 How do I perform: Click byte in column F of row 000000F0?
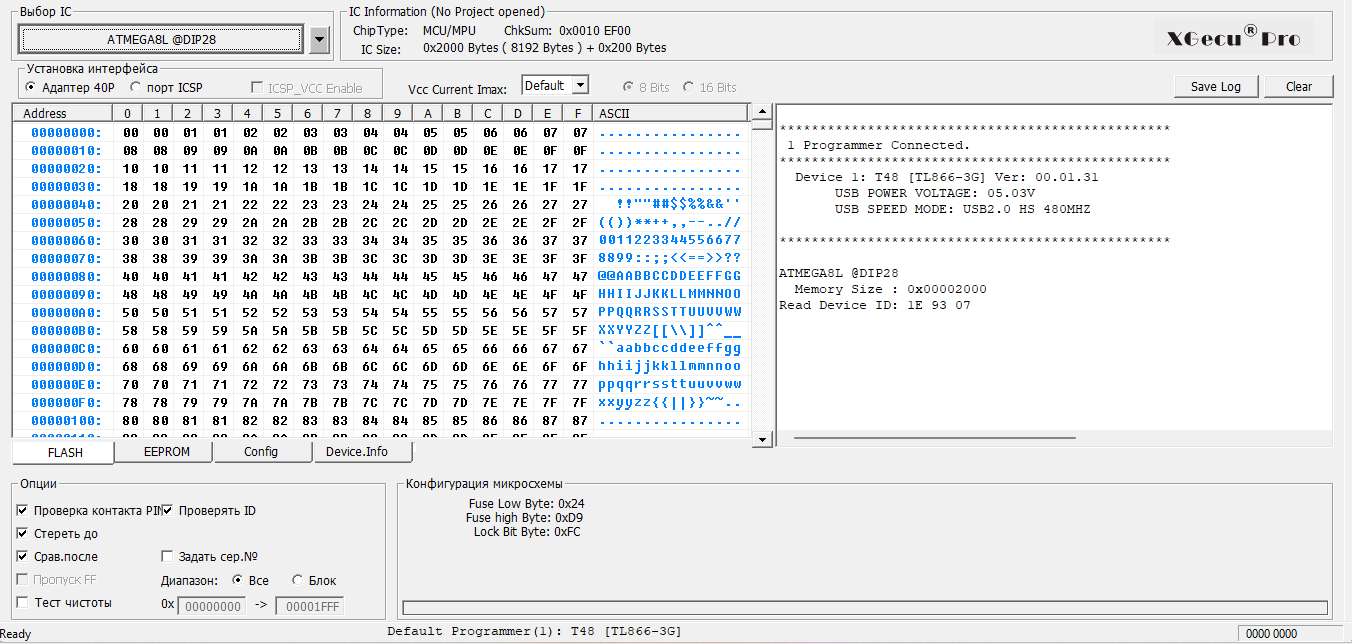580,403
